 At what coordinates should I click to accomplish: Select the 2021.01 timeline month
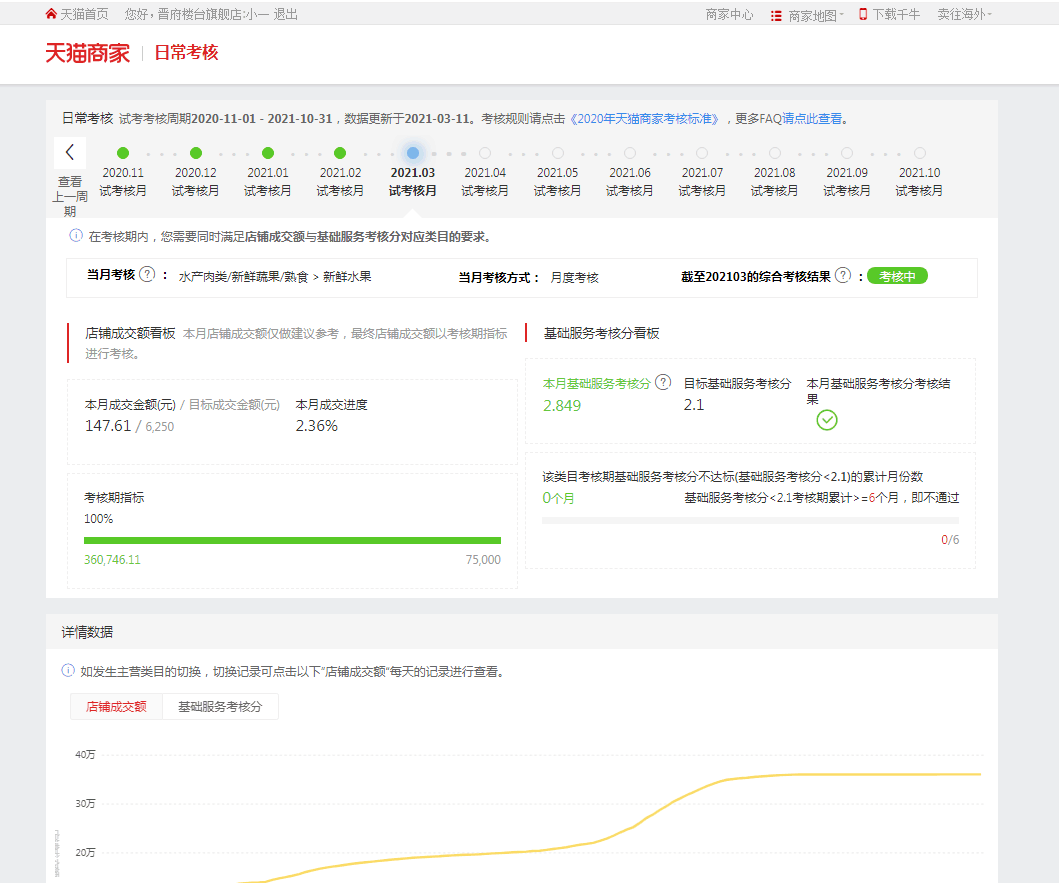268,153
